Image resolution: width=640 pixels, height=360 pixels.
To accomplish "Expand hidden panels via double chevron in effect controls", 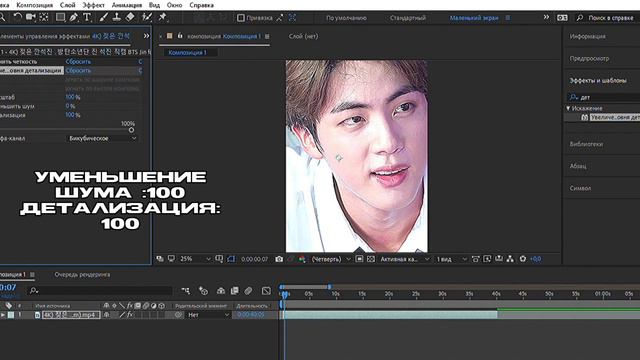I will point(146,36).
